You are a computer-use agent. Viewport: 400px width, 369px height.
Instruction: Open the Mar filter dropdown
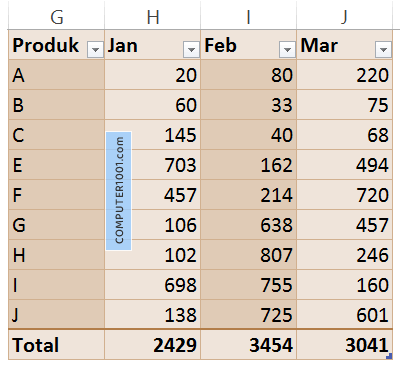[x=383, y=50]
